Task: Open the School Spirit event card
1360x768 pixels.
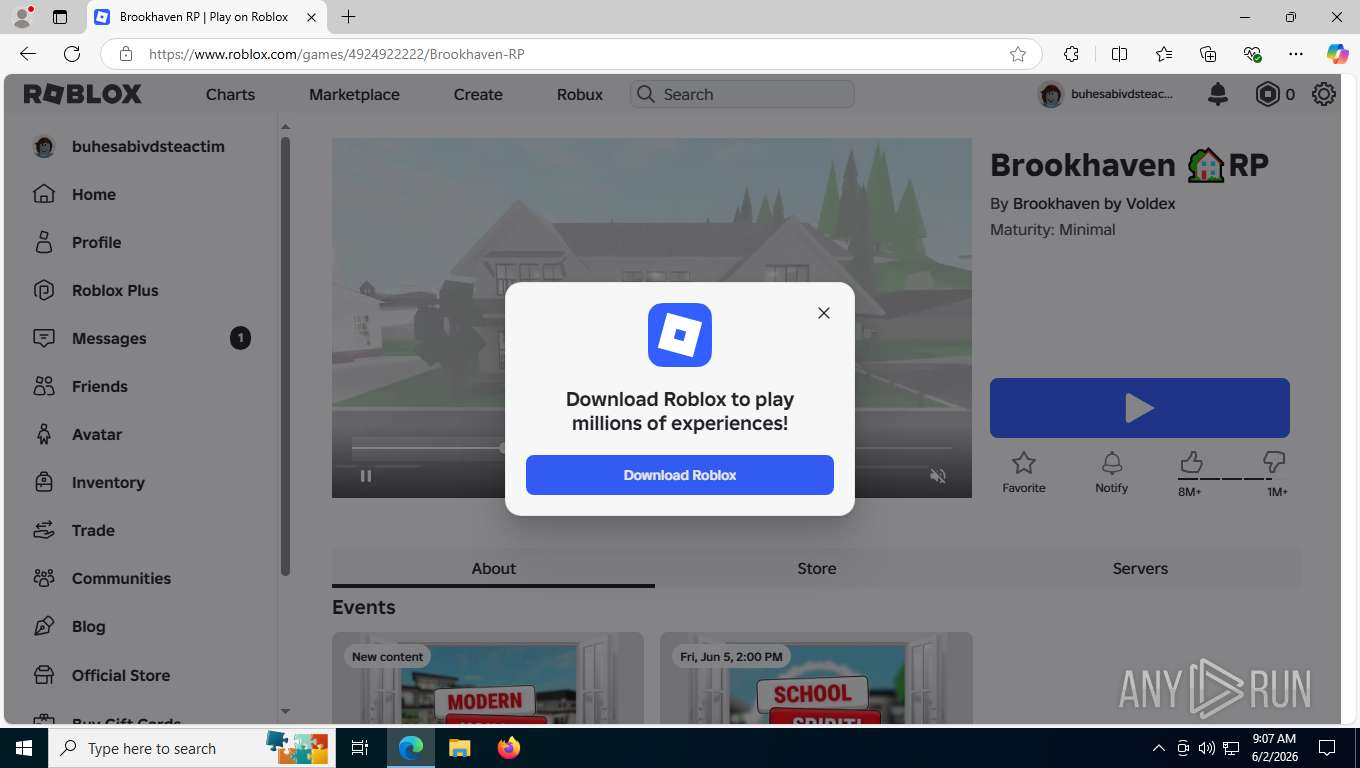Action: pos(816,678)
